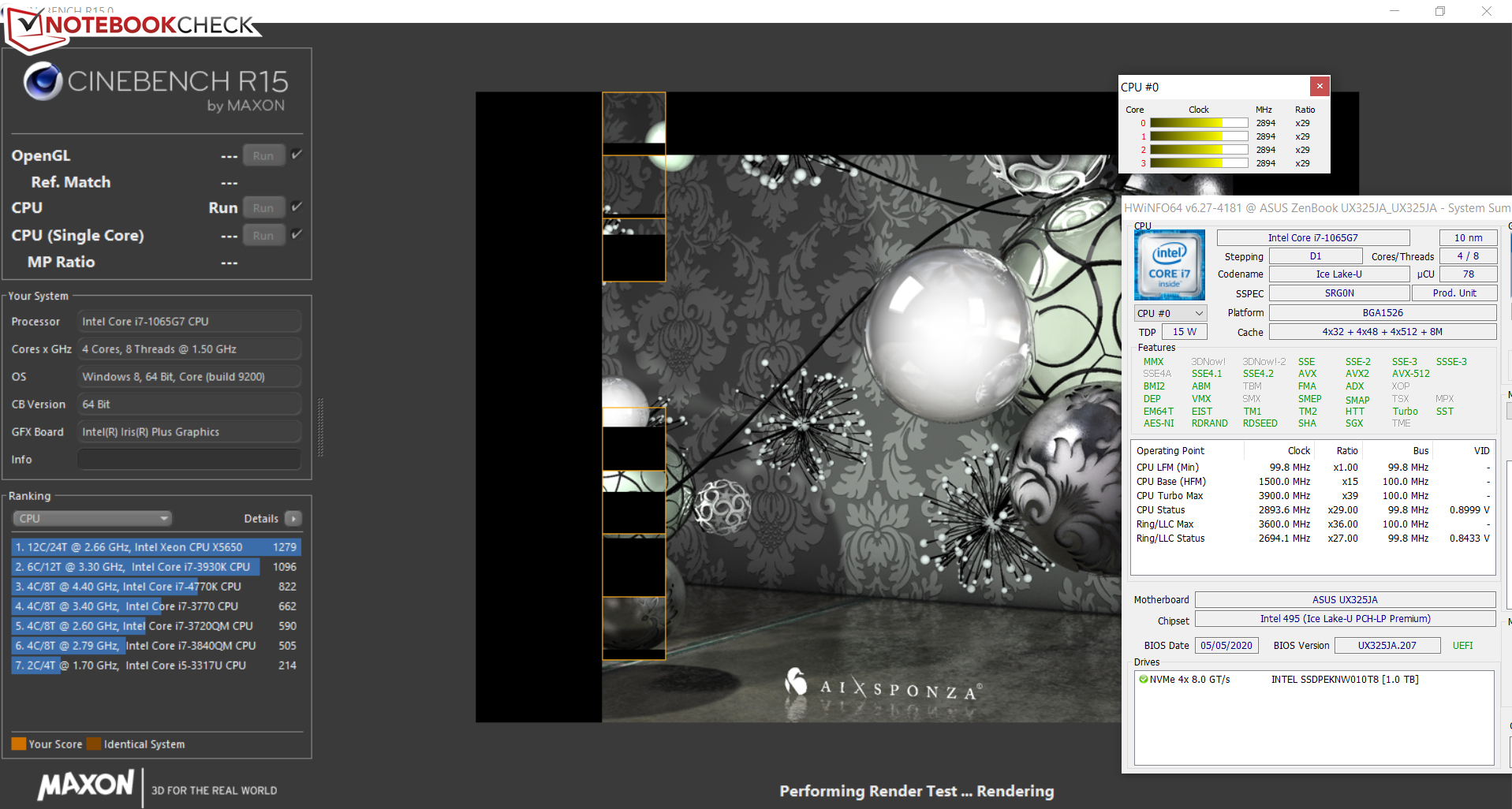Click the Prod. Unit field
1512x809 pixels.
tap(1454, 293)
